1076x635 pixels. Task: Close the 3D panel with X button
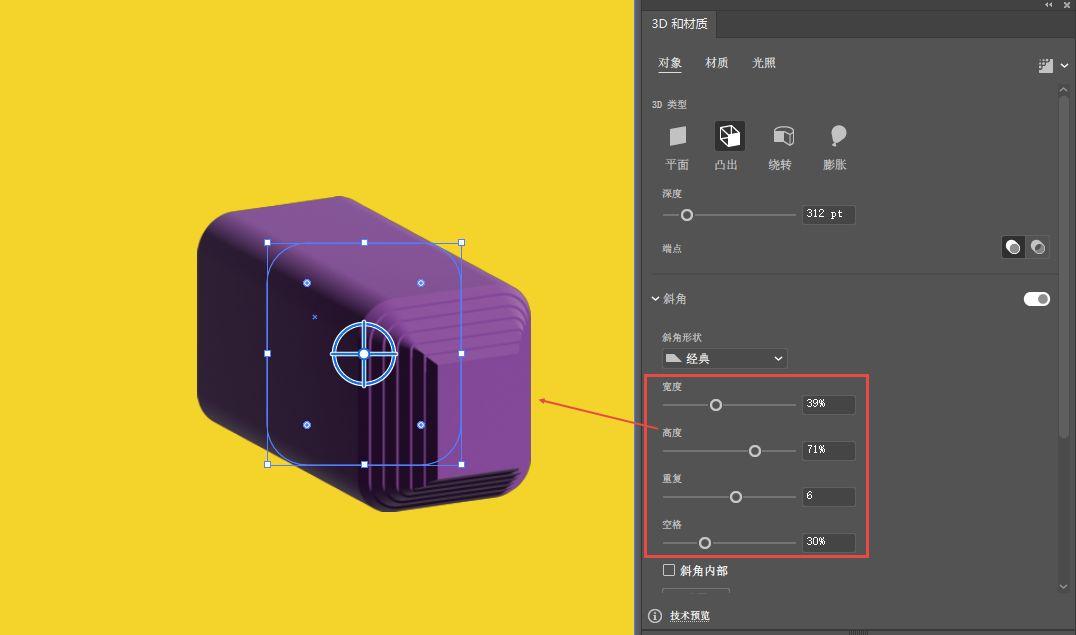1067,5
